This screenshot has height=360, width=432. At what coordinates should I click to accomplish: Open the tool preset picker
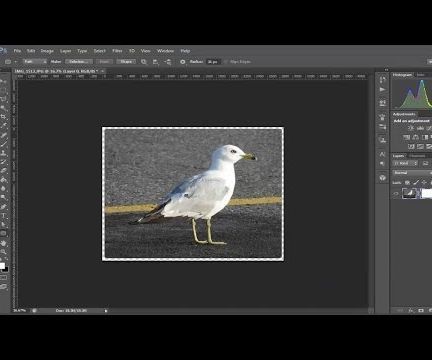point(10,62)
